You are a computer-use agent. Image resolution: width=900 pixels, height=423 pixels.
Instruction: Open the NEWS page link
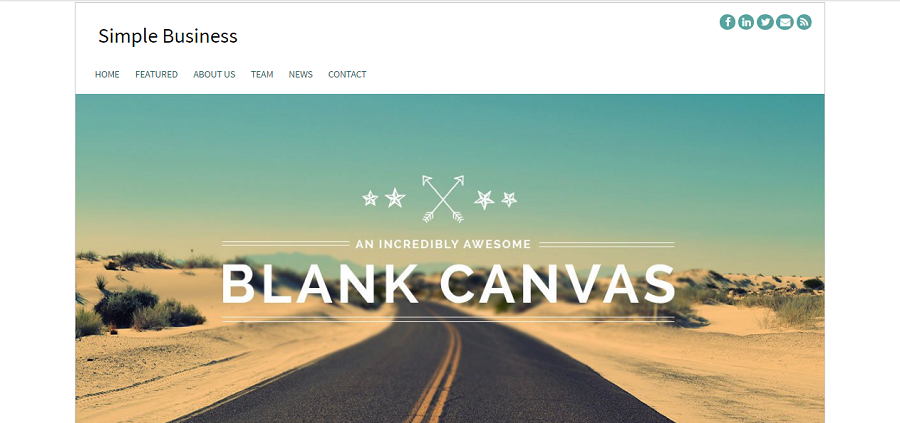[x=301, y=75]
